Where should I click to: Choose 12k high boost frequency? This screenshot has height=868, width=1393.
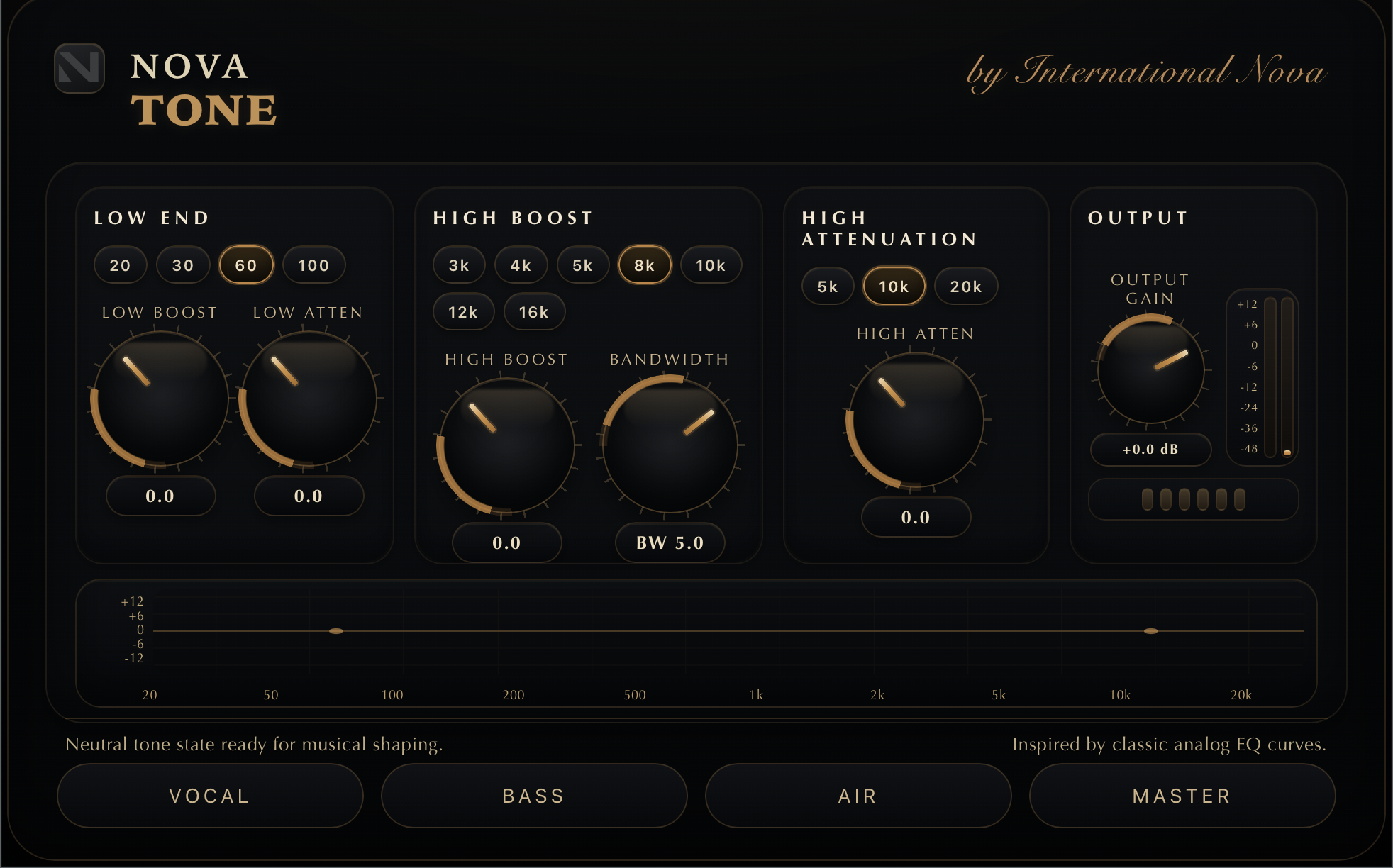coord(463,312)
